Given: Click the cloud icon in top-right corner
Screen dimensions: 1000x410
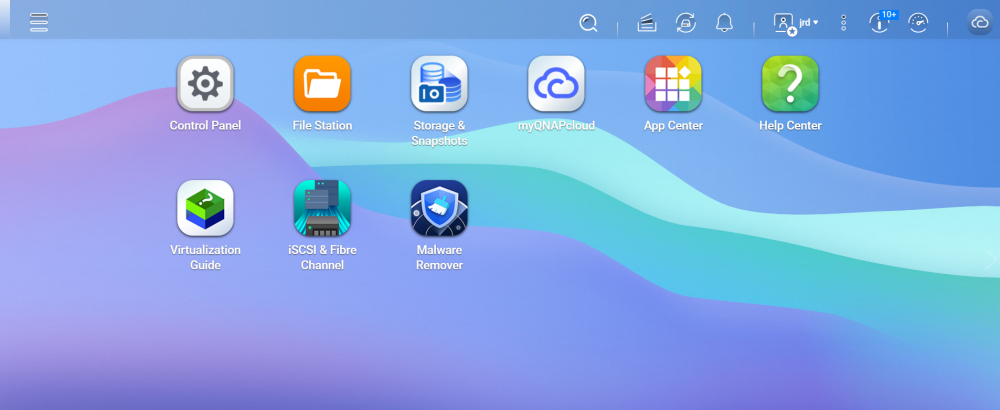Looking at the screenshot, I should click(980, 23).
